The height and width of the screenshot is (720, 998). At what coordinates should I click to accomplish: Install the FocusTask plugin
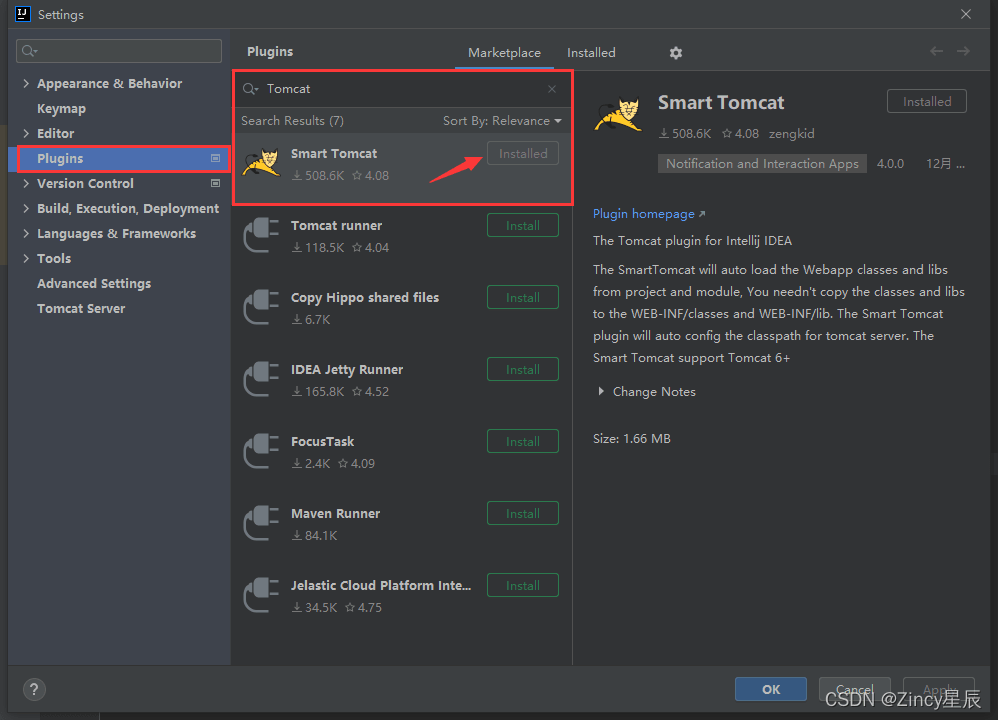coord(523,441)
